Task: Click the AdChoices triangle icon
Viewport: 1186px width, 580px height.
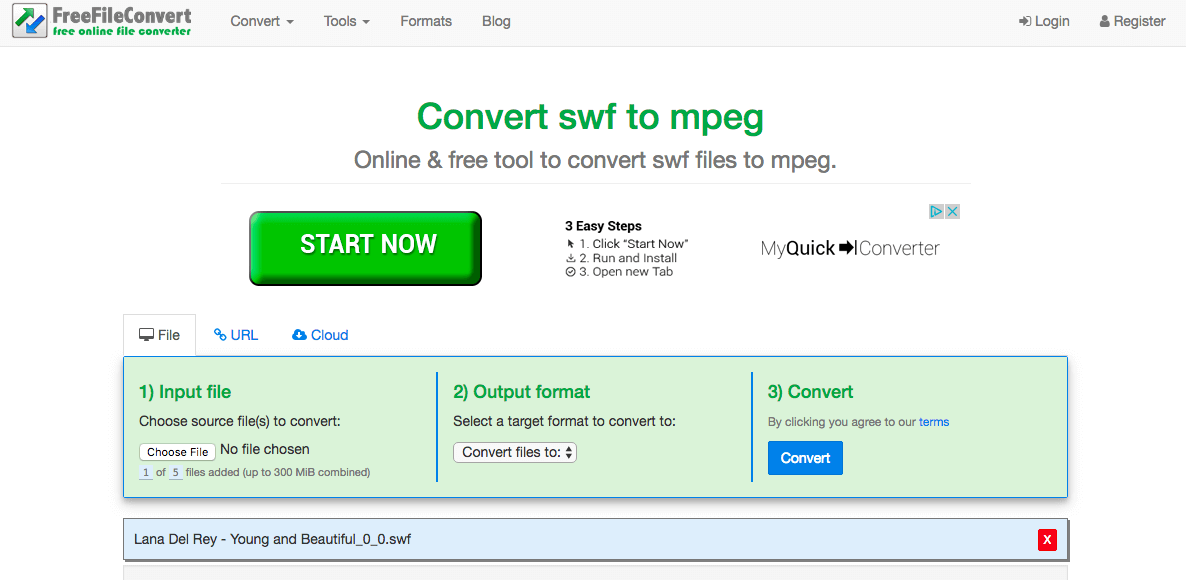Action: (x=937, y=211)
